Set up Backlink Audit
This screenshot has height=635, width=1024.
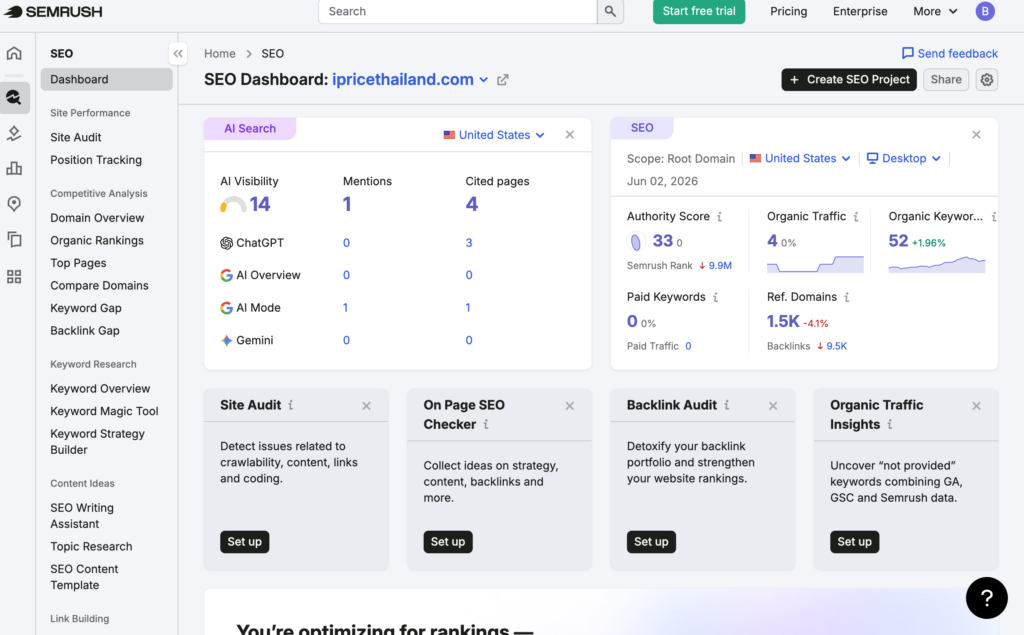651,542
